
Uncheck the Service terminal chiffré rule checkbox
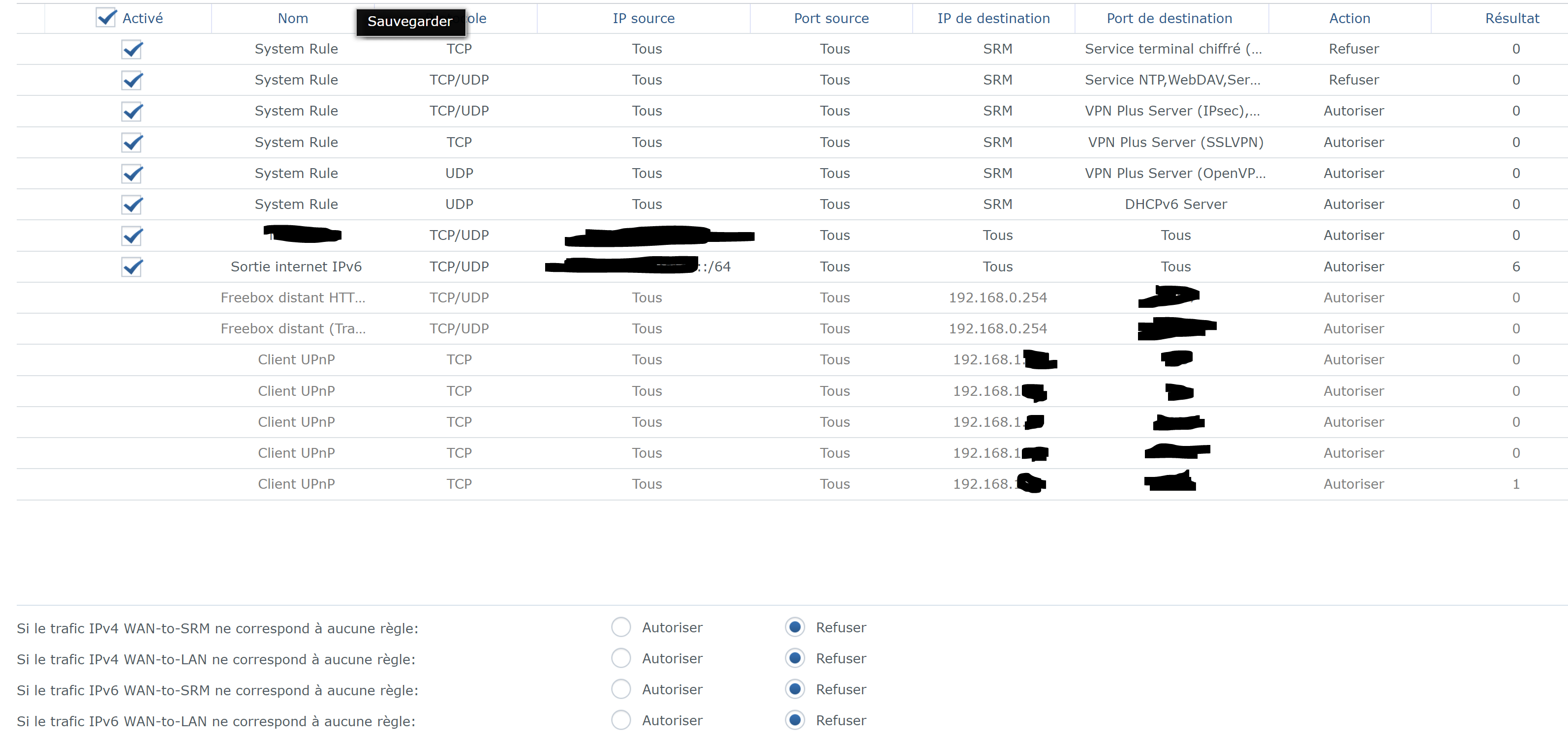pyautogui.click(x=132, y=49)
